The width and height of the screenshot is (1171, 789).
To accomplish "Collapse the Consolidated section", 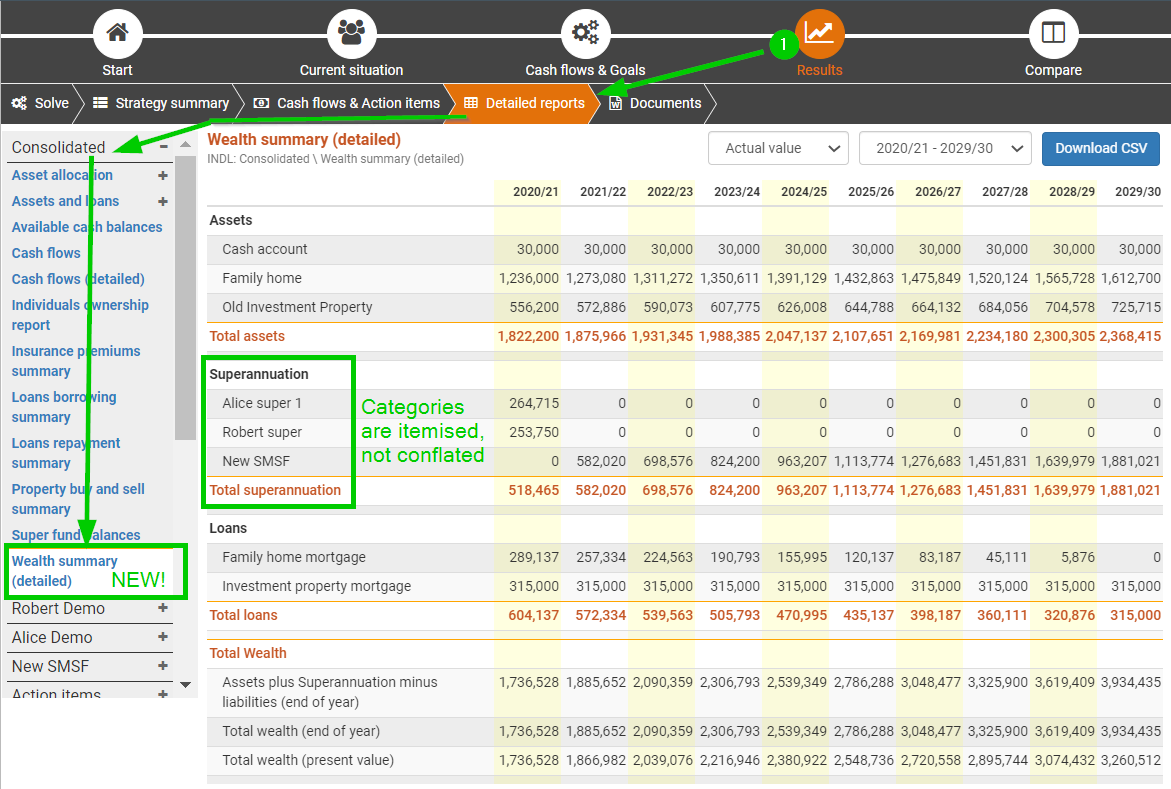I will pyautogui.click(x=163, y=147).
